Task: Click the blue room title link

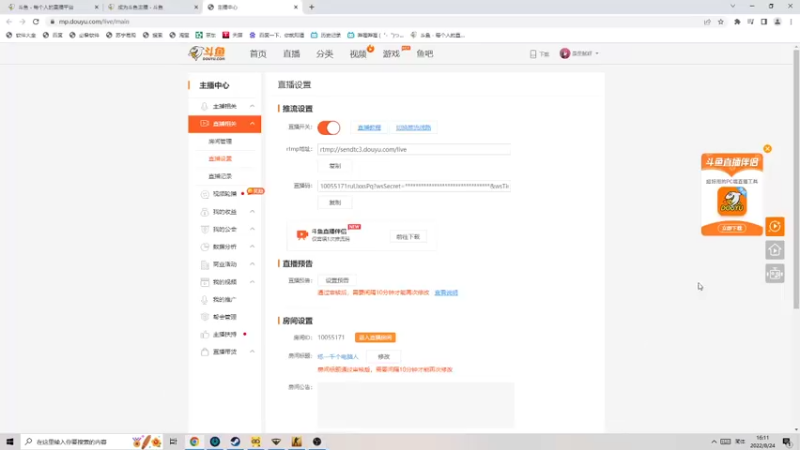Action: coord(338,357)
